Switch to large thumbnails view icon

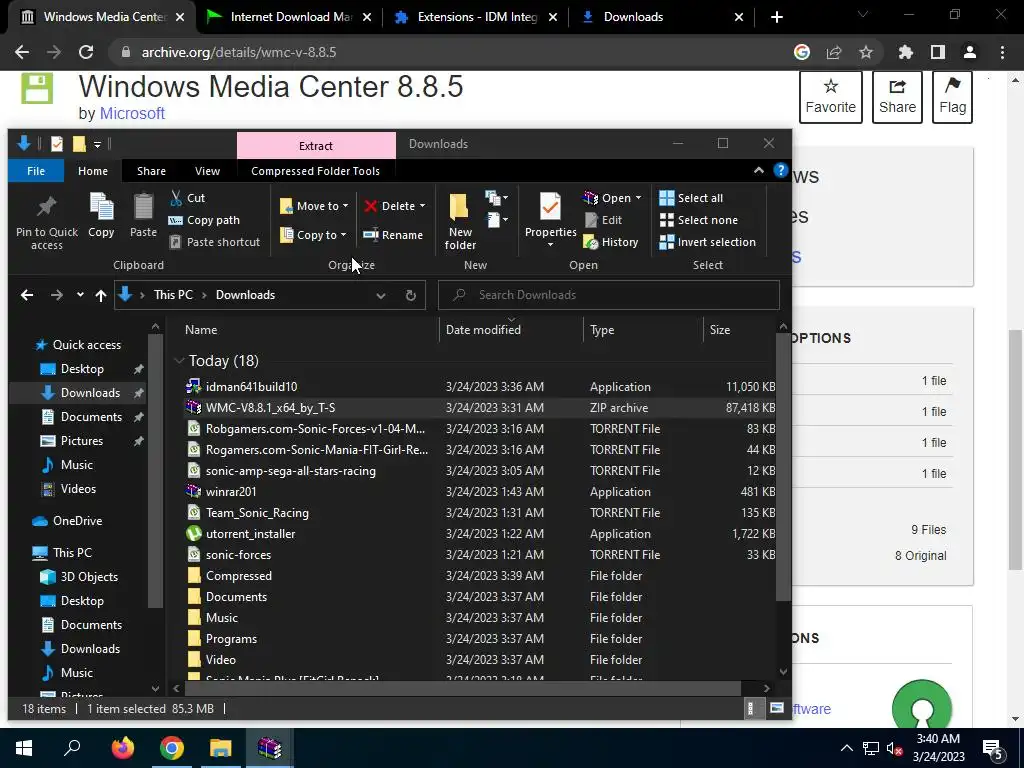pos(776,708)
